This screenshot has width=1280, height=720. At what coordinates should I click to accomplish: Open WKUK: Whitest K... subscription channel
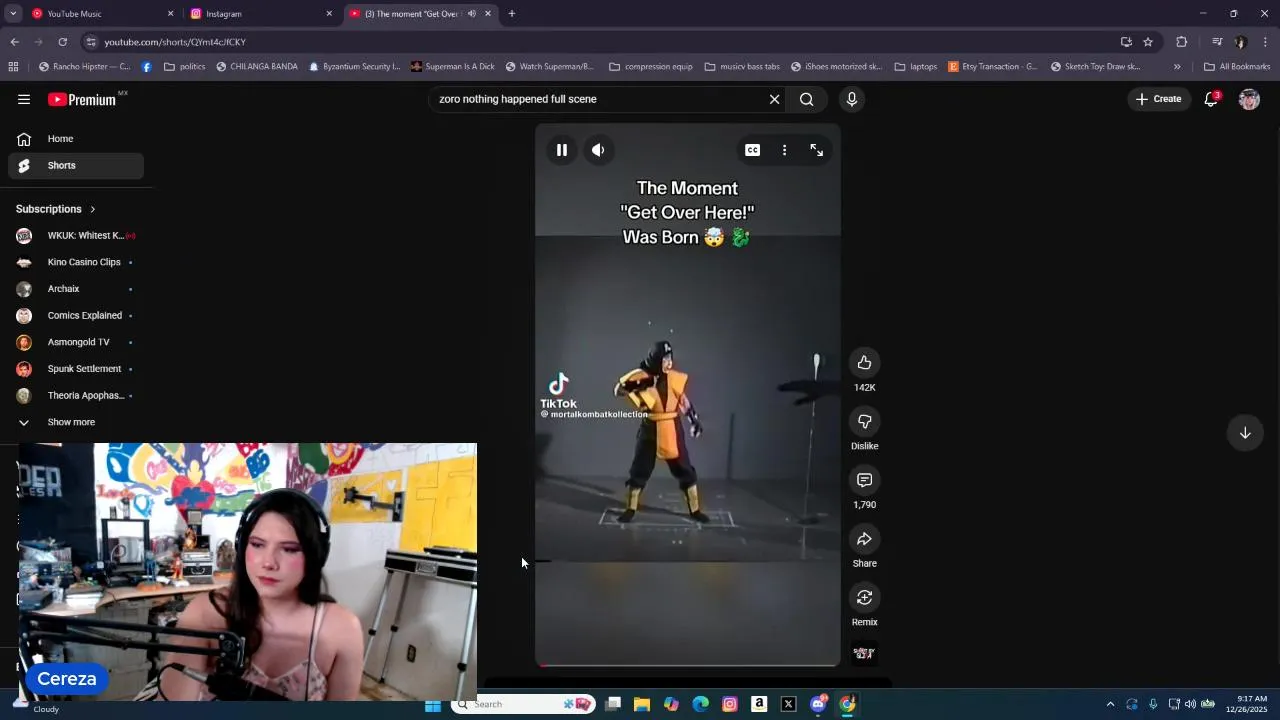pyautogui.click(x=76, y=236)
